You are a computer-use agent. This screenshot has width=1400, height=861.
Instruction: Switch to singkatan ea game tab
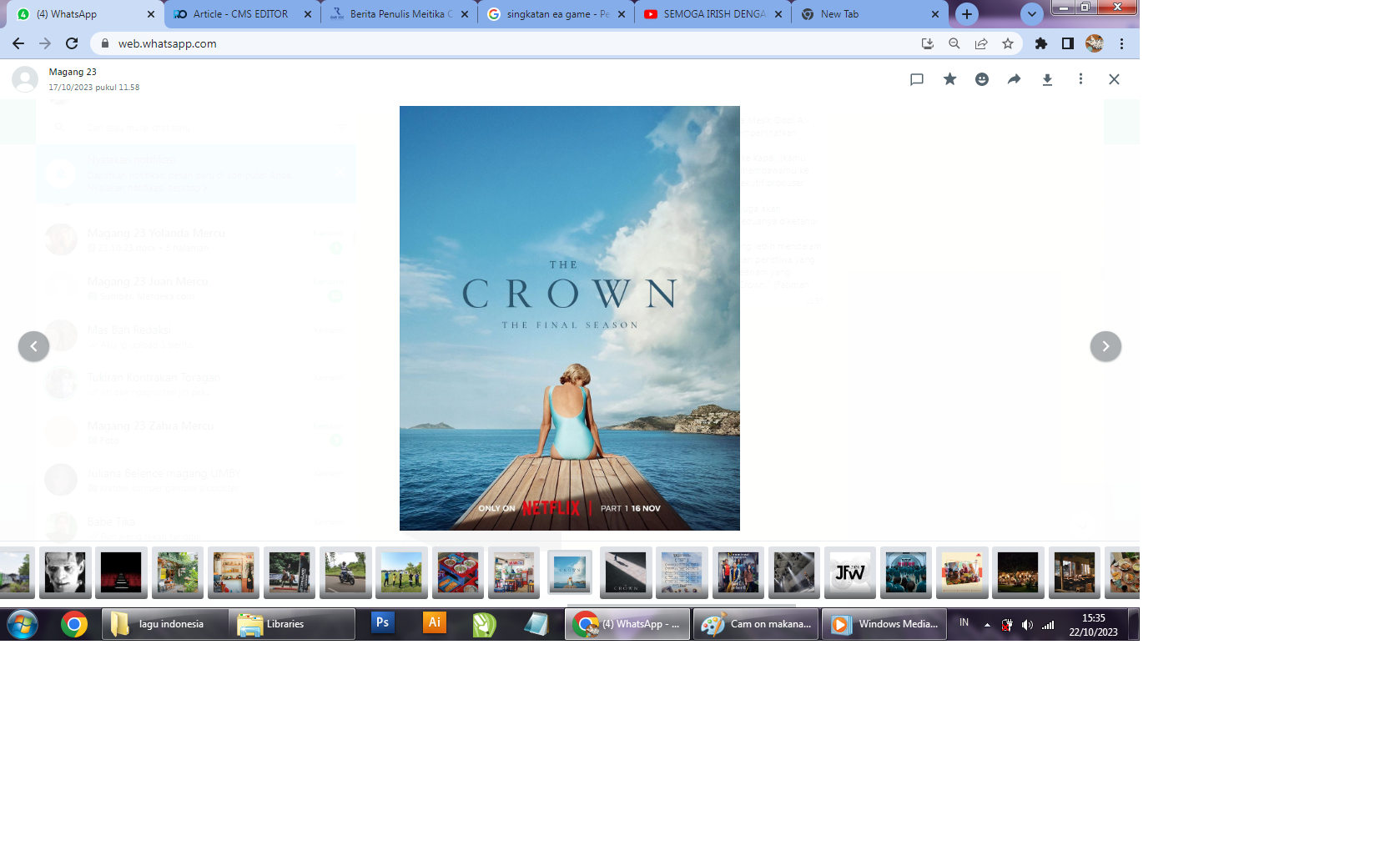pos(556,14)
